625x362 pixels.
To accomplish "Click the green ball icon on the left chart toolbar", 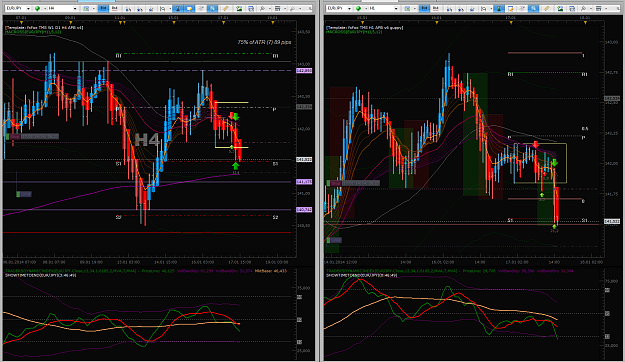I will click(37, 8).
